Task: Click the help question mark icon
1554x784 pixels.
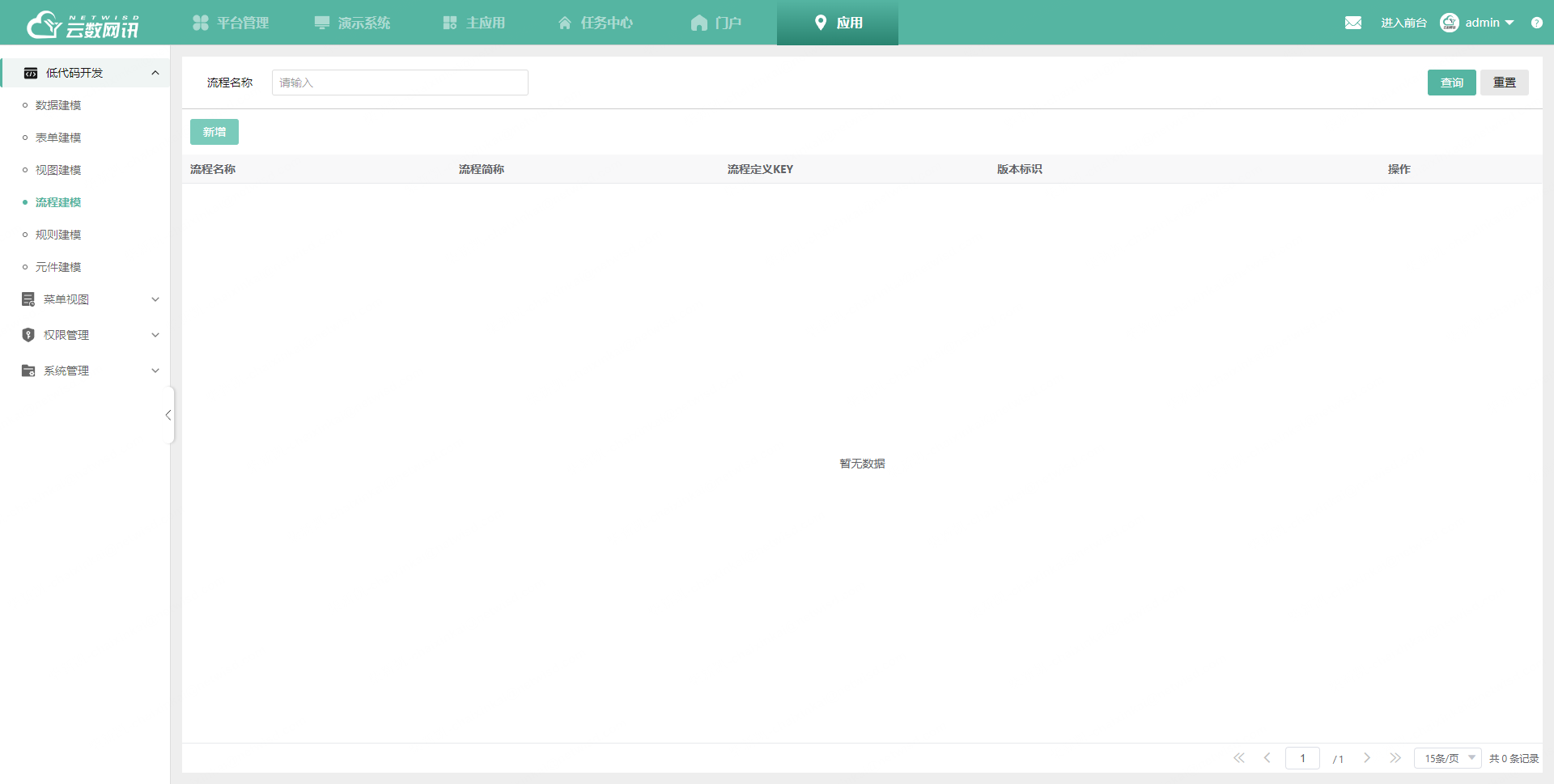Action: pos(1536,23)
